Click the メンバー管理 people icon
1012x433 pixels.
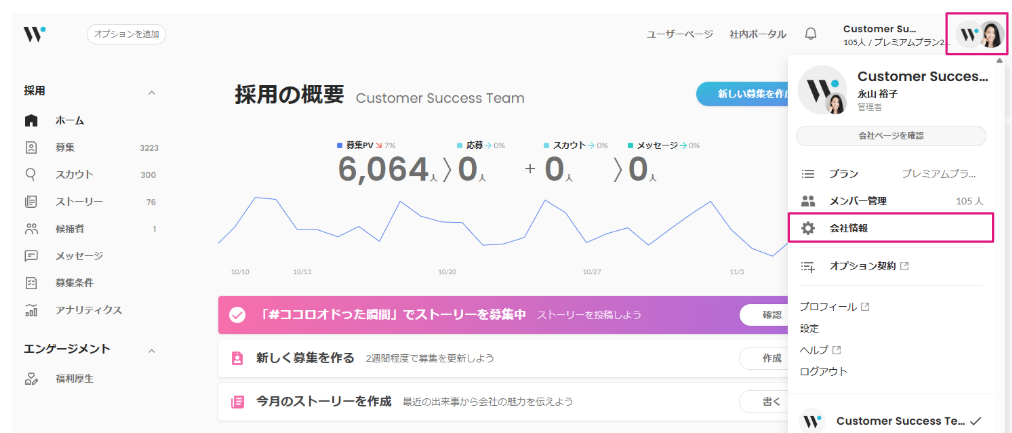pyautogui.click(x=809, y=201)
